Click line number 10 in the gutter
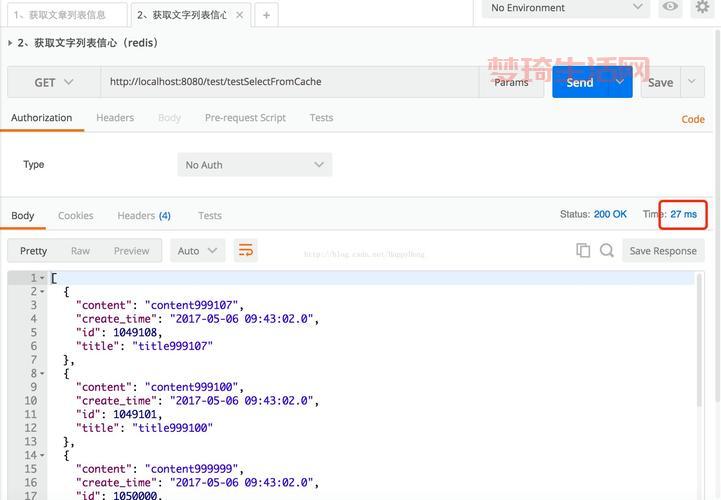Viewport: 721px width, 500px height. pos(30,401)
